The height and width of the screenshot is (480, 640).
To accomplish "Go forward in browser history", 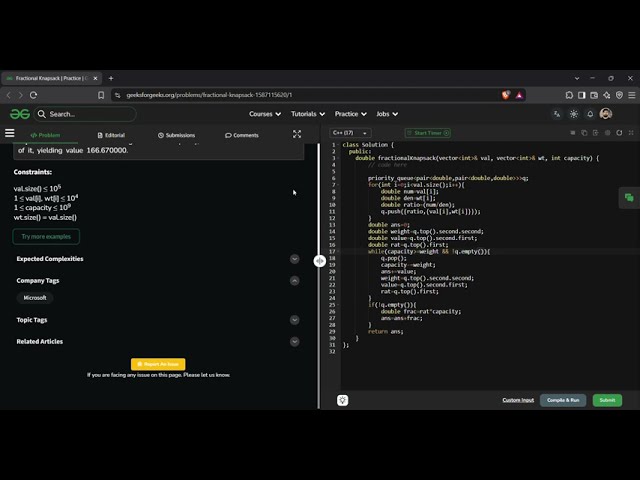I will (20, 95).
